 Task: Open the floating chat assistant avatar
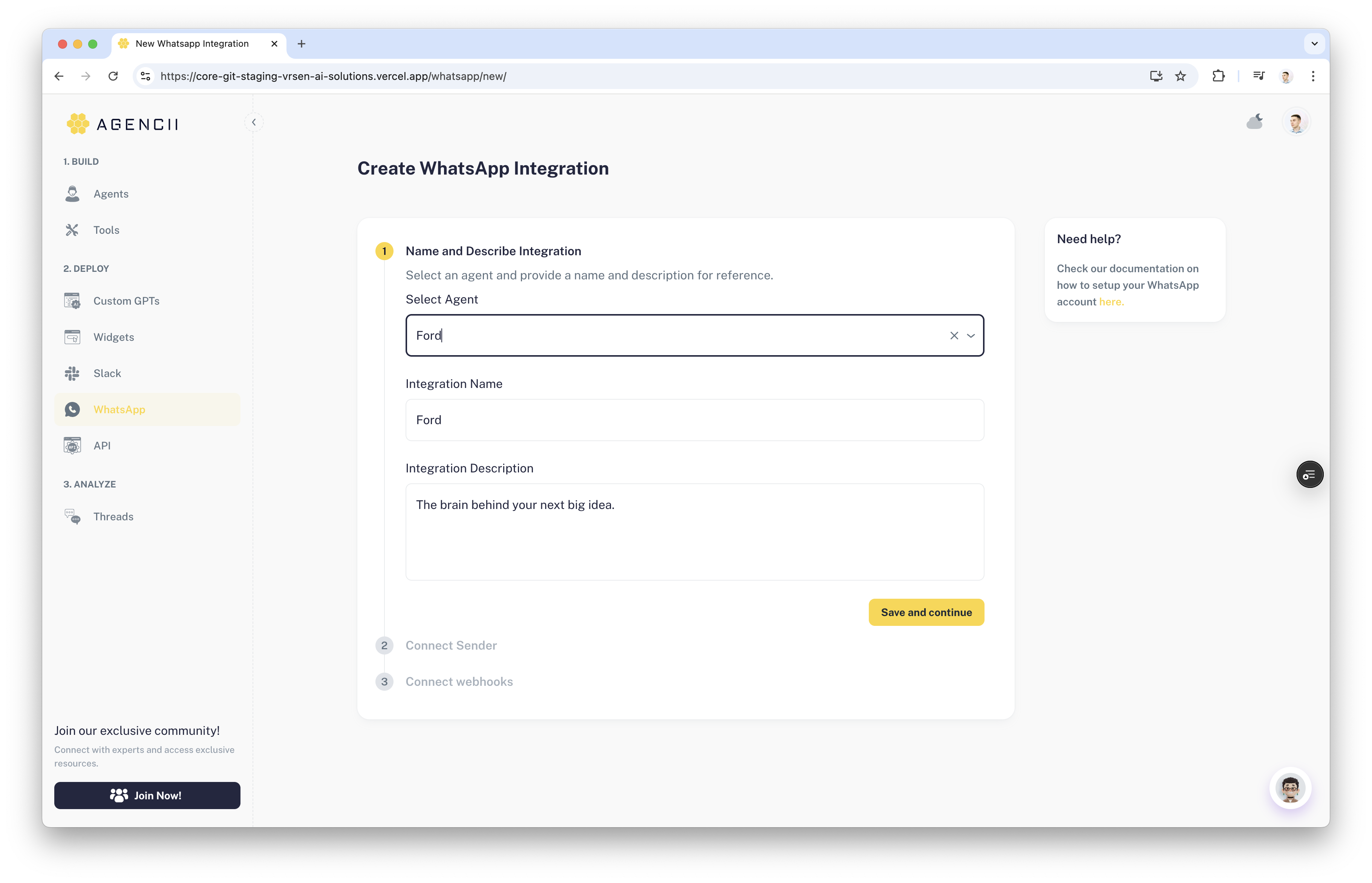(1290, 788)
